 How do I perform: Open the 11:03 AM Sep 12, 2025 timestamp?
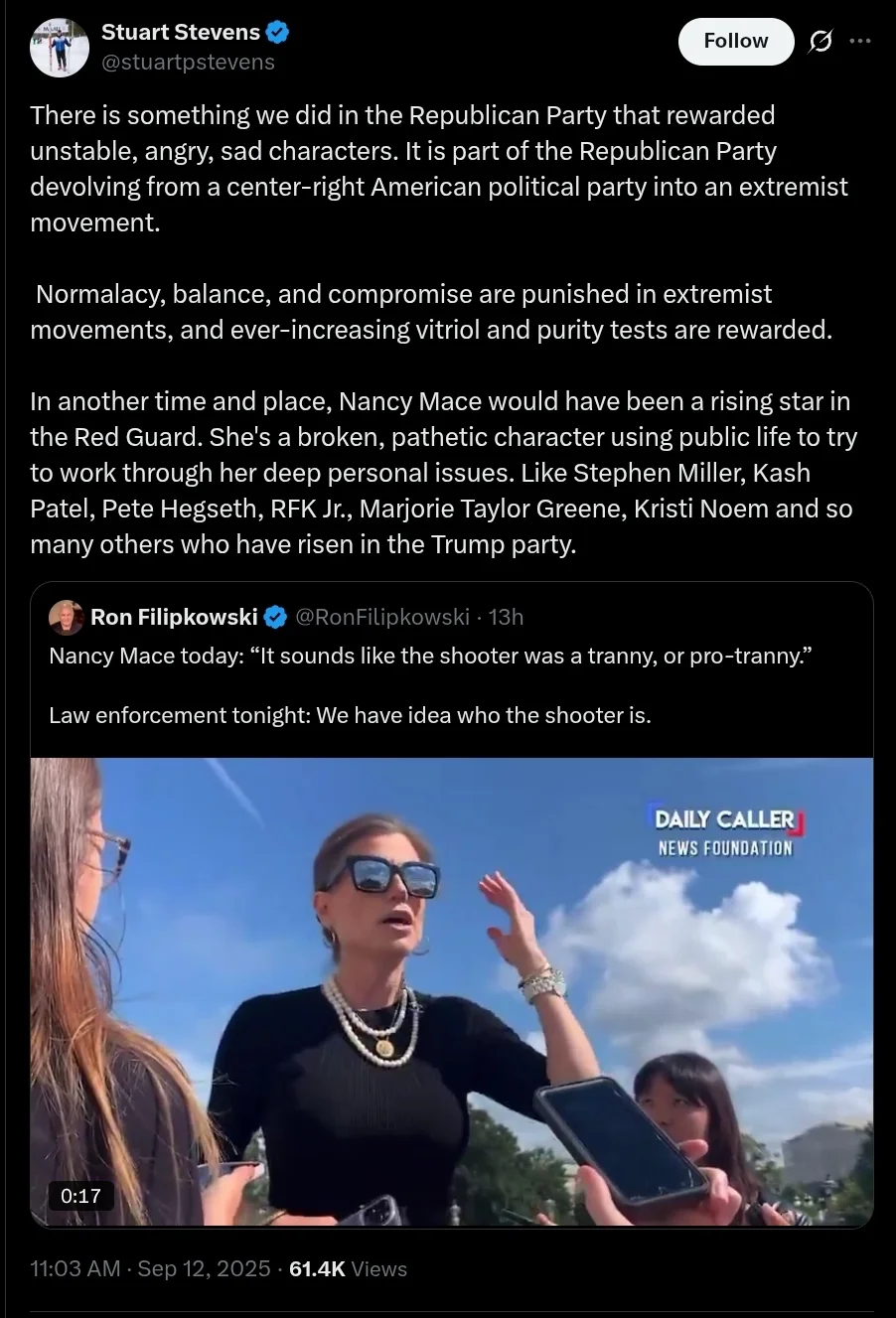point(150,1268)
